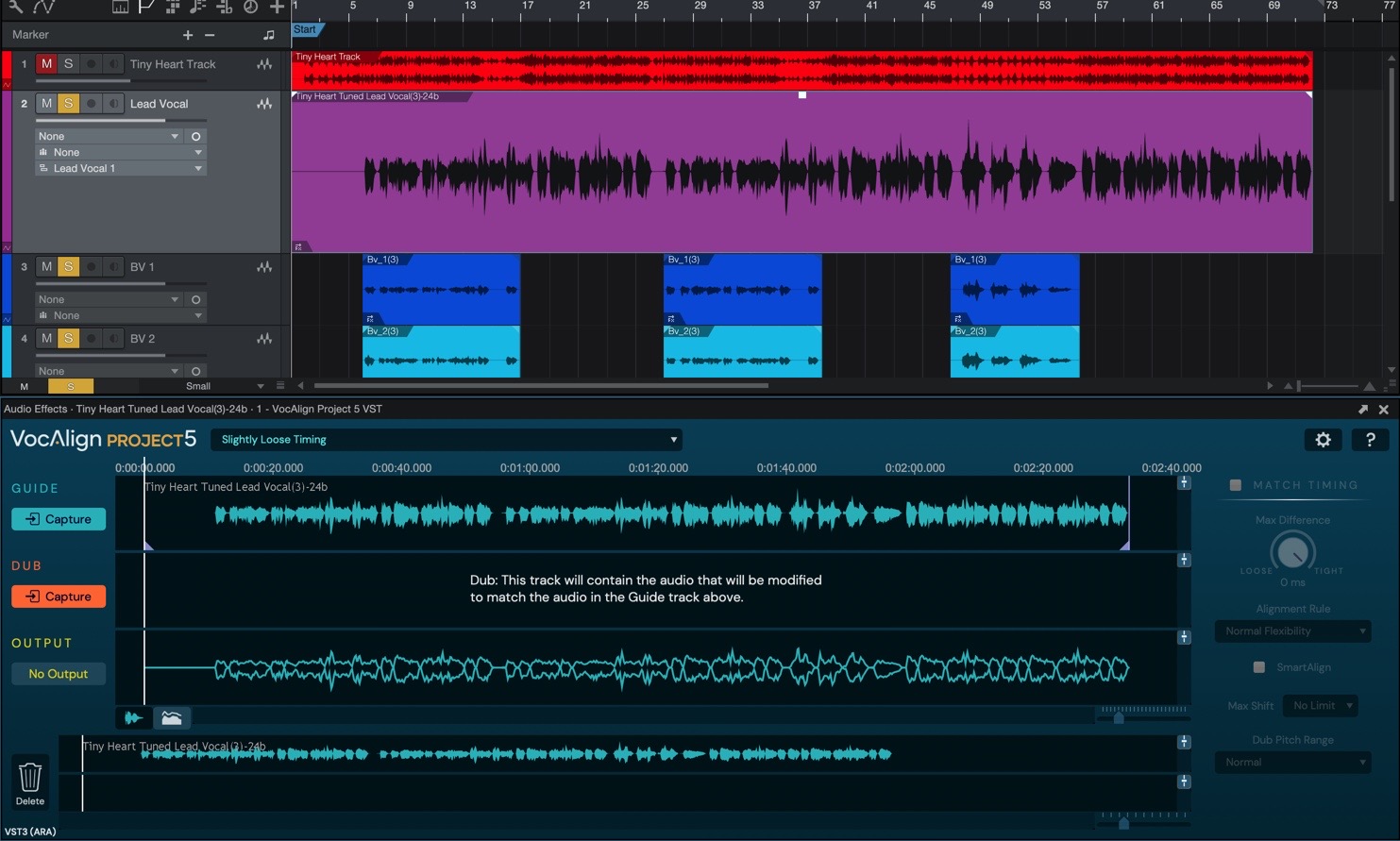
Task: Toggle solo on the BV 1 track
Action: [68, 267]
